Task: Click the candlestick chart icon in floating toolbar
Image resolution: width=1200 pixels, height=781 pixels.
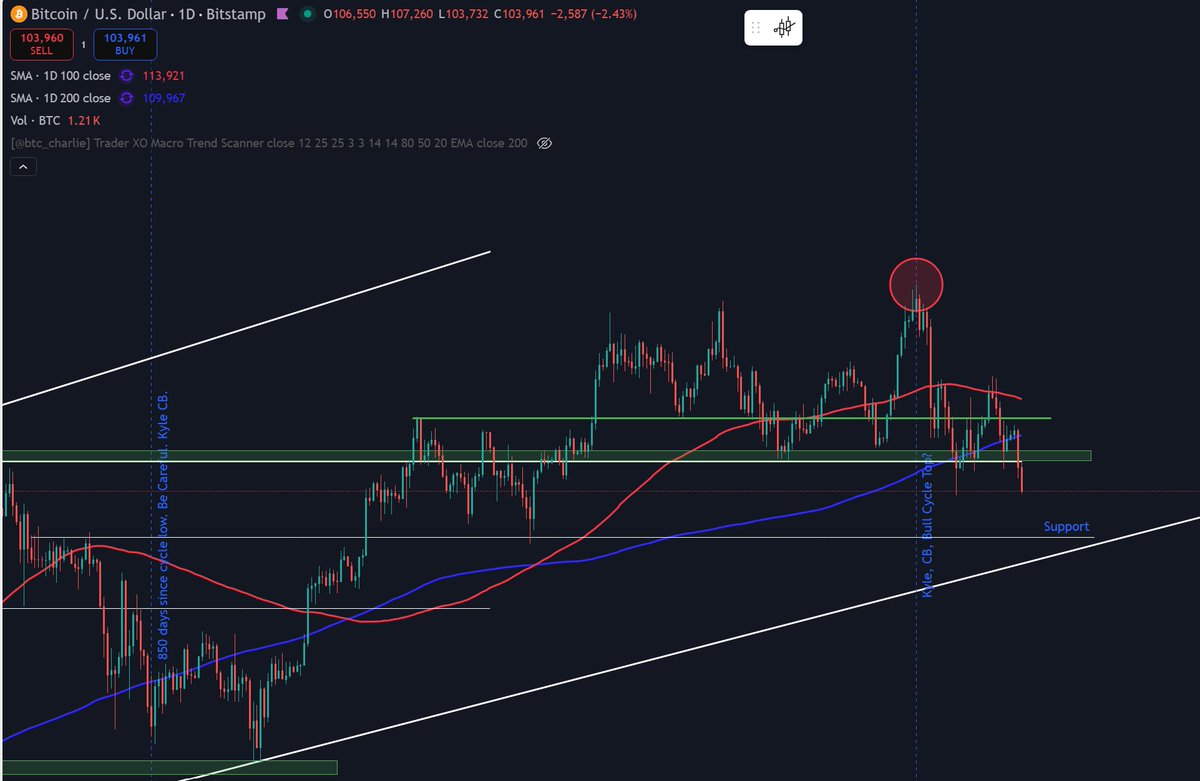Action: 787,28
